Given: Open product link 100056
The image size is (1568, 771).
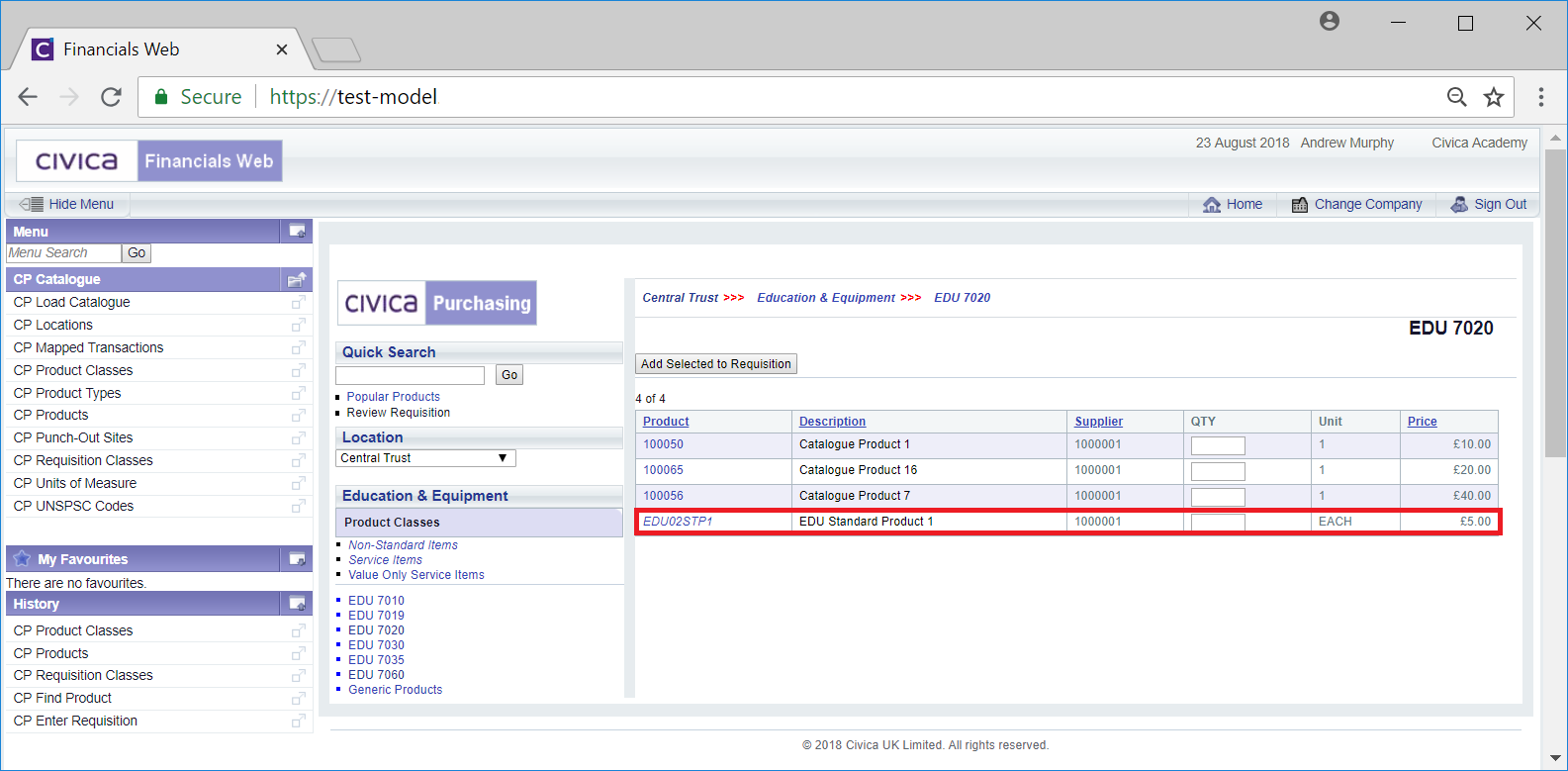Looking at the screenshot, I should pos(664,496).
